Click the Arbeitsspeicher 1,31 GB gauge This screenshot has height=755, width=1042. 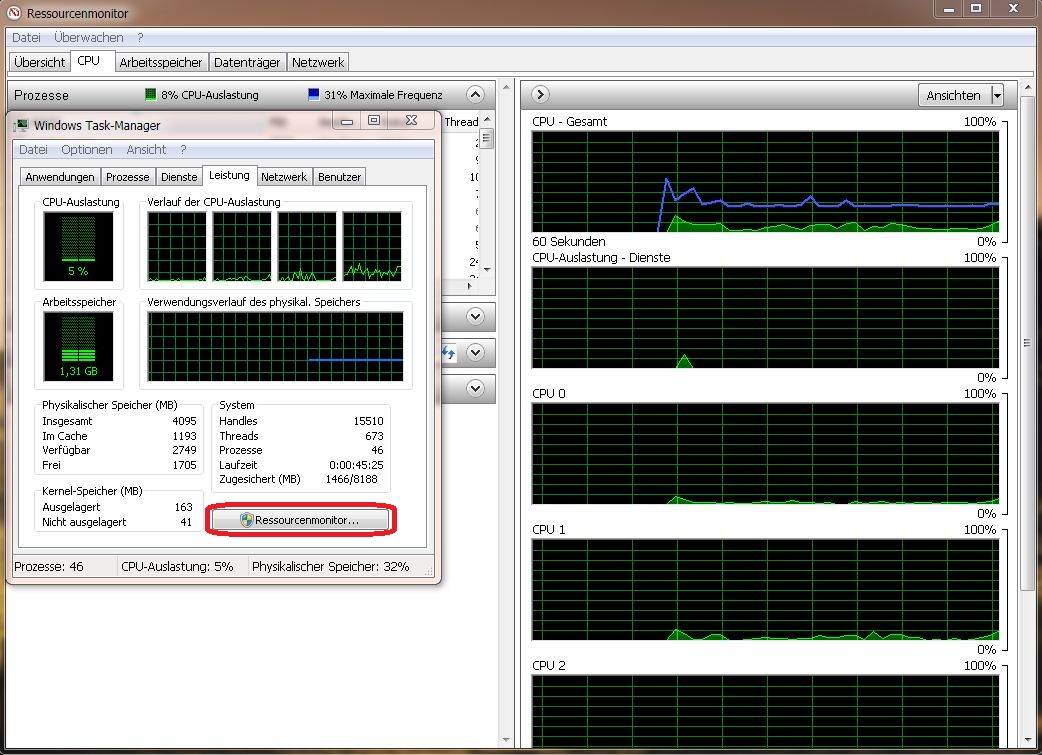click(78, 346)
